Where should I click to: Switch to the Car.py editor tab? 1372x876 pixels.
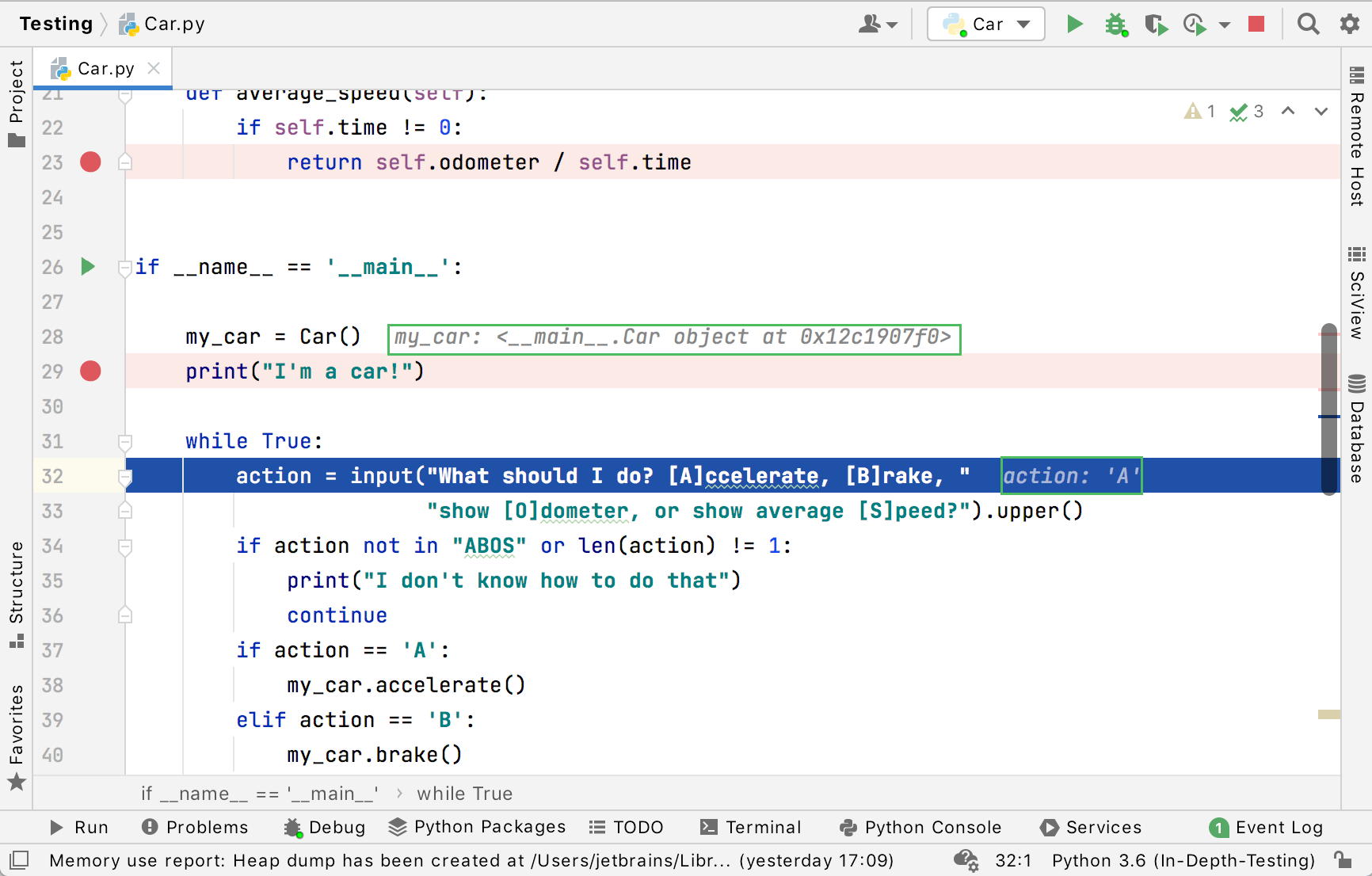[103, 68]
